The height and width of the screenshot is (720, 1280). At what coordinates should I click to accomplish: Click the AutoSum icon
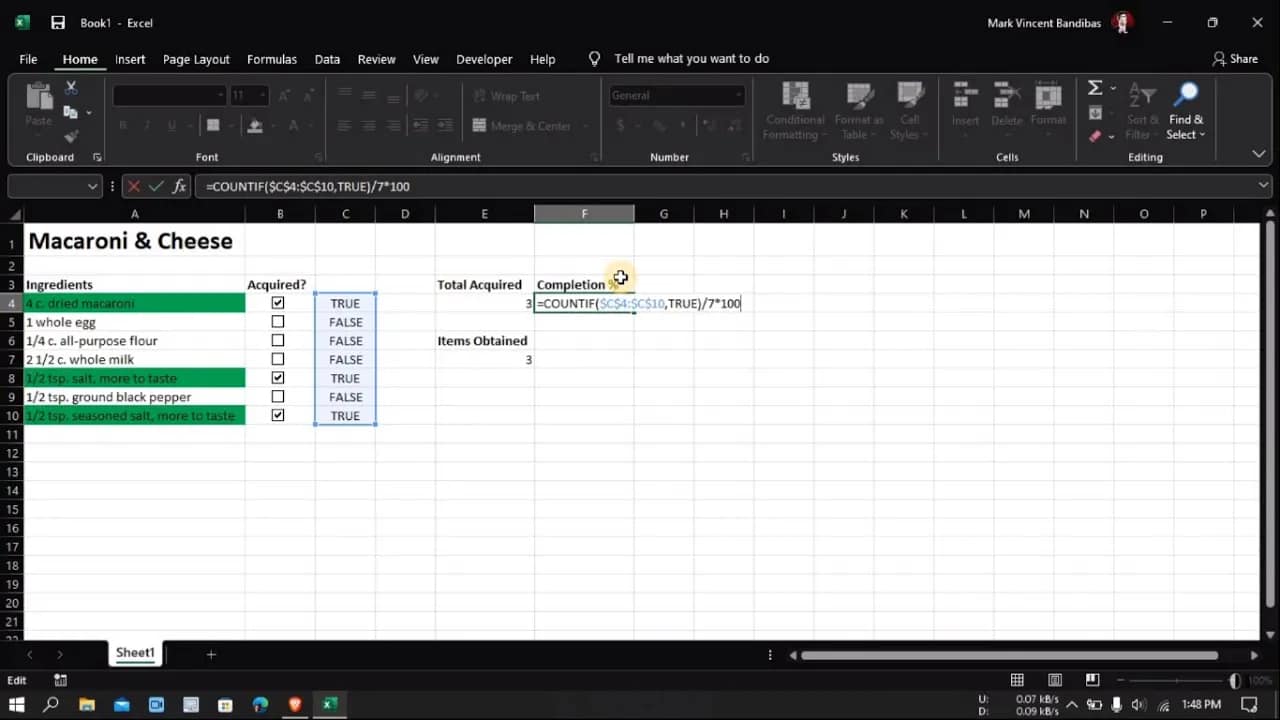(x=1092, y=87)
